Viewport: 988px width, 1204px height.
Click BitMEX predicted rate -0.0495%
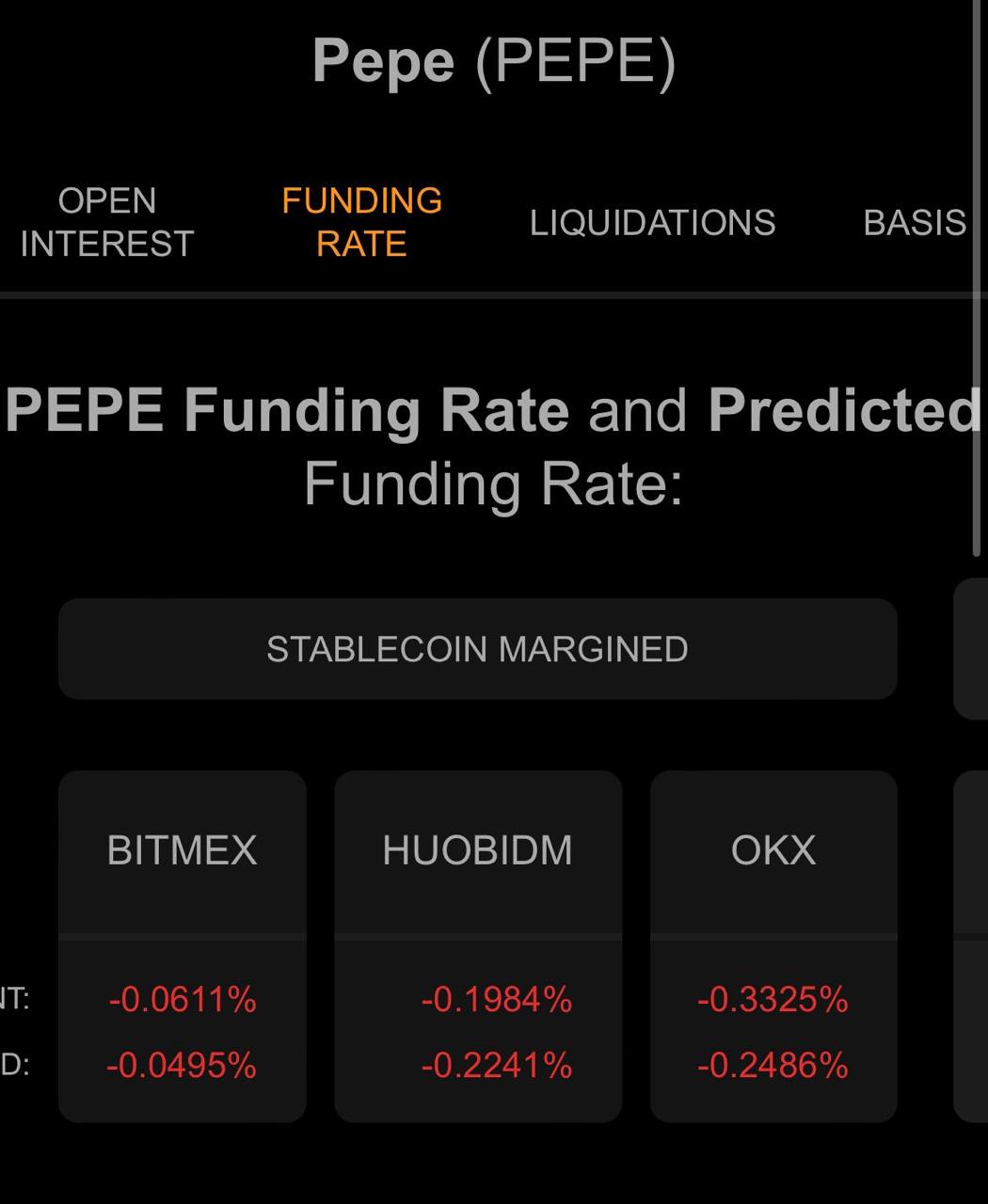coord(181,1066)
